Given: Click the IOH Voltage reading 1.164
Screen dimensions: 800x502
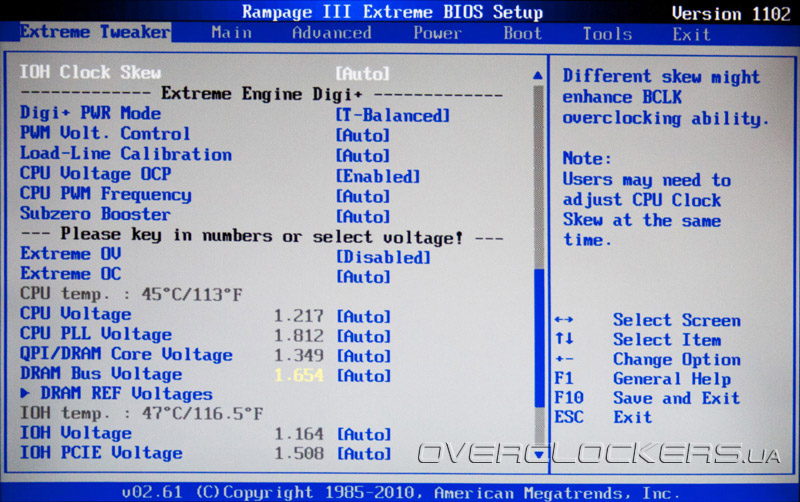Looking at the screenshot, I should click(299, 434).
